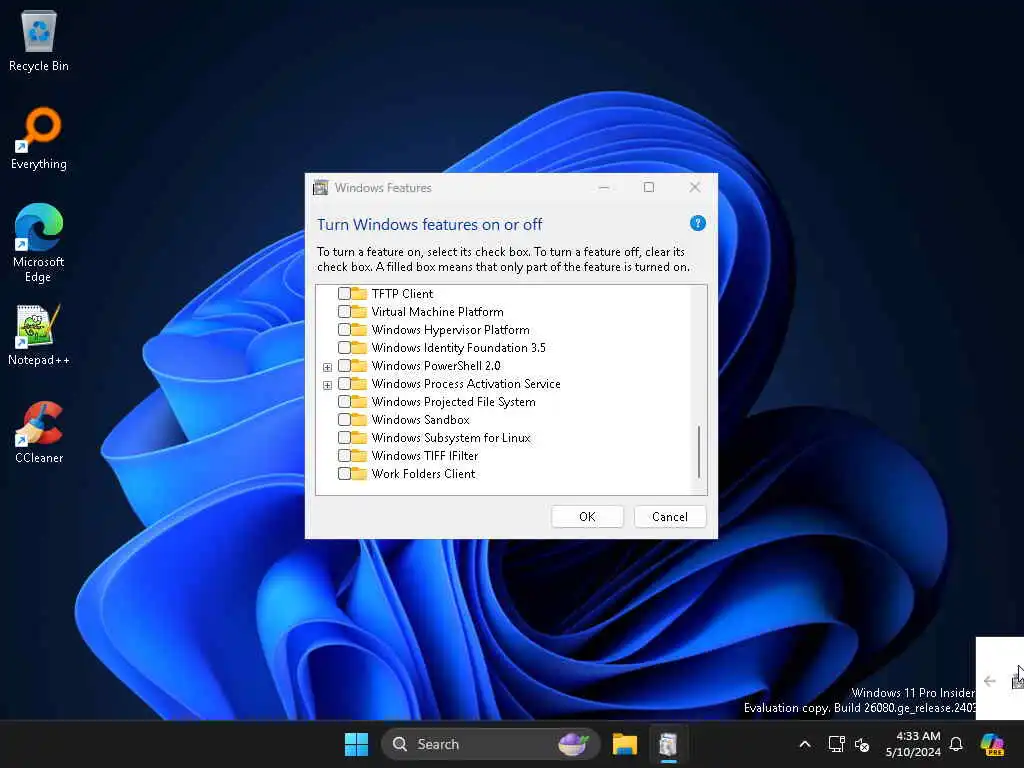Select the Windows Projected File System label
This screenshot has width=1024, height=768.
453,402
